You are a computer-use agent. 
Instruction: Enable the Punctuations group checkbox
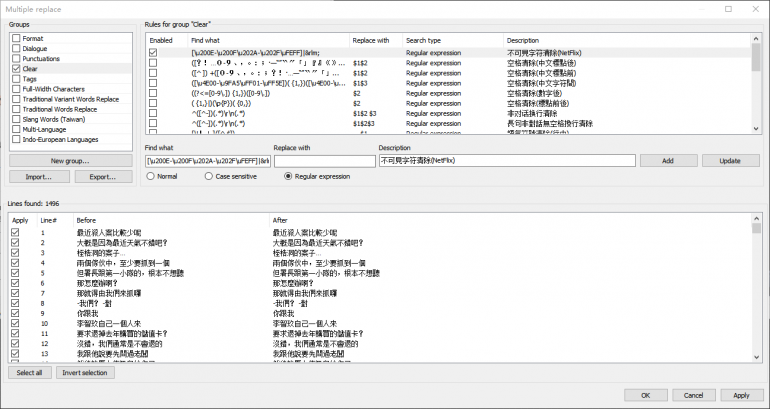point(16,58)
